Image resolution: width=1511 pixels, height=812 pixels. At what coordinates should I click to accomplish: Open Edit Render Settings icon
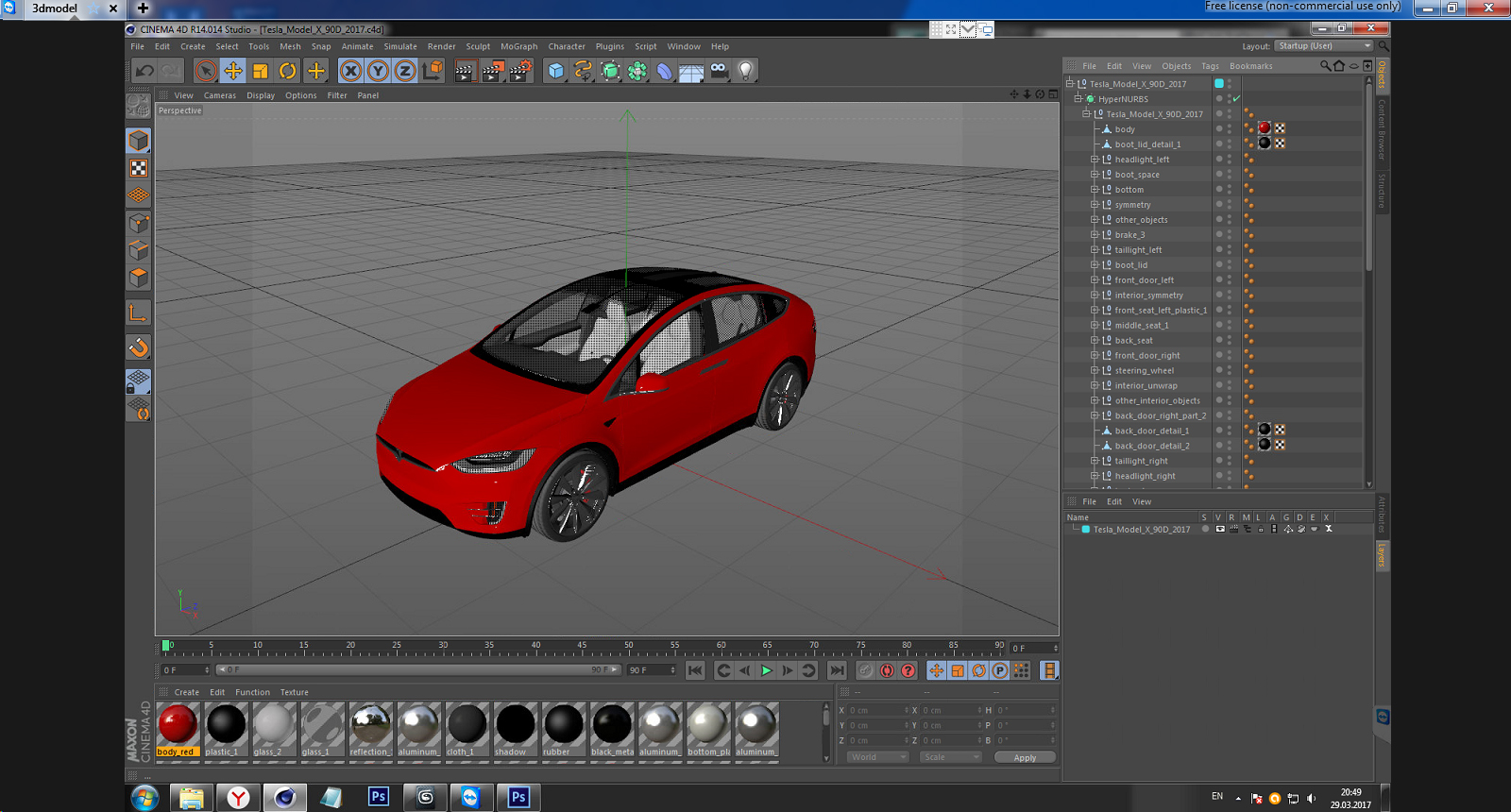(520, 71)
